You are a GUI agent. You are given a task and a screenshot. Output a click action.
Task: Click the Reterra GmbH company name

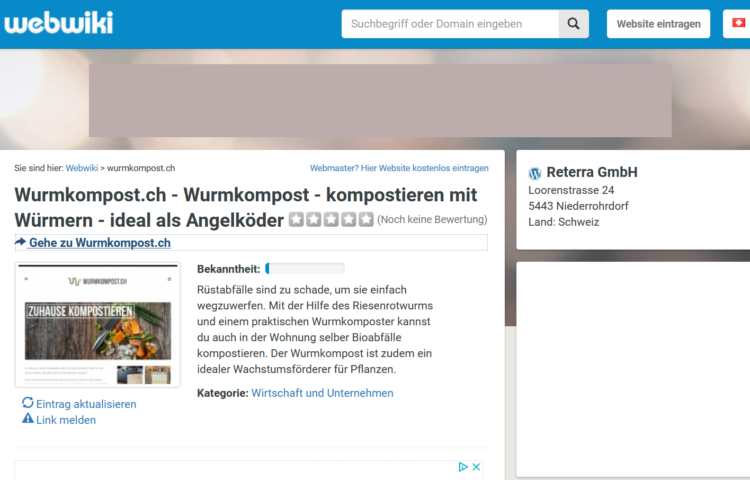(x=592, y=172)
